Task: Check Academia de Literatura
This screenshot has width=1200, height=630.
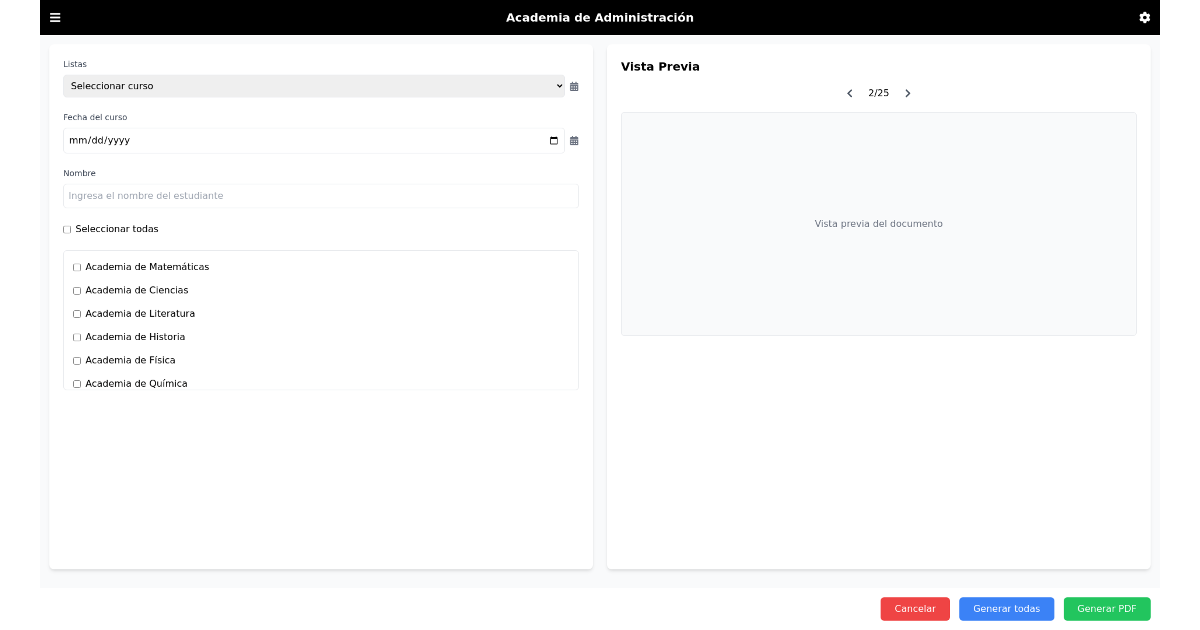Action: click(x=77, y=313)
